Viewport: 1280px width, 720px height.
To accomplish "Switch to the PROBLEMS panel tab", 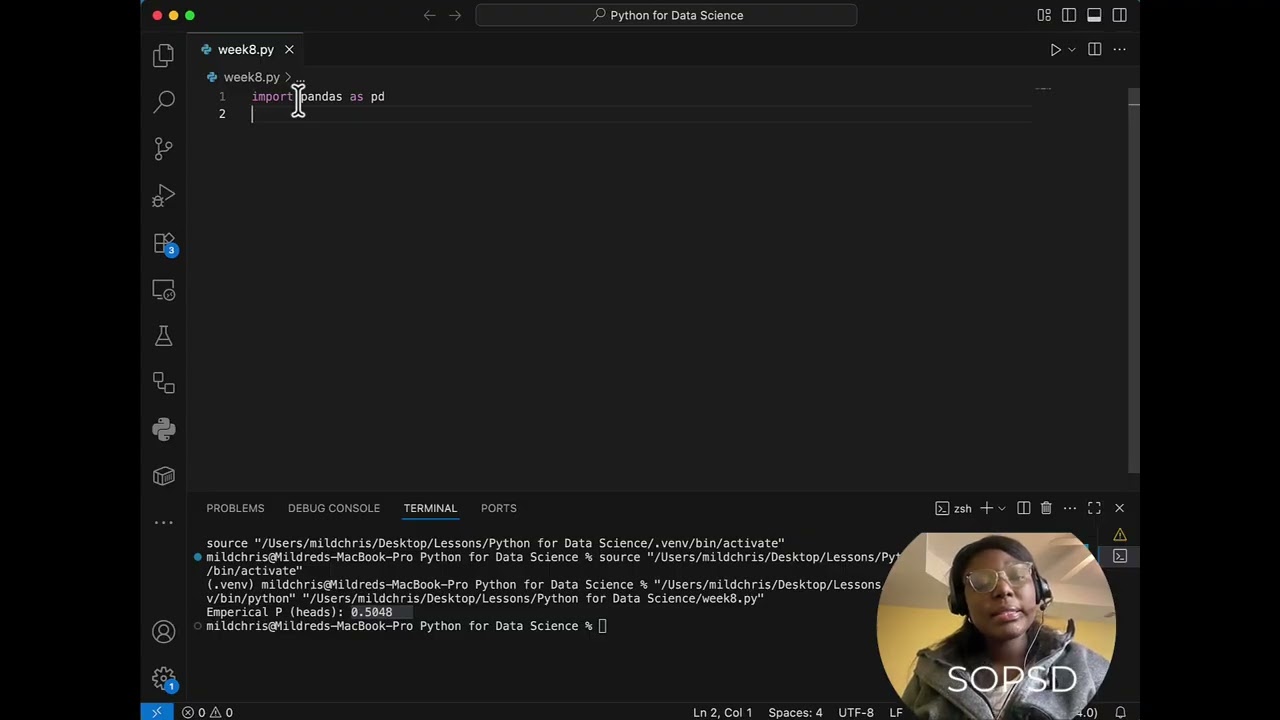I will [x=235, y=508].
